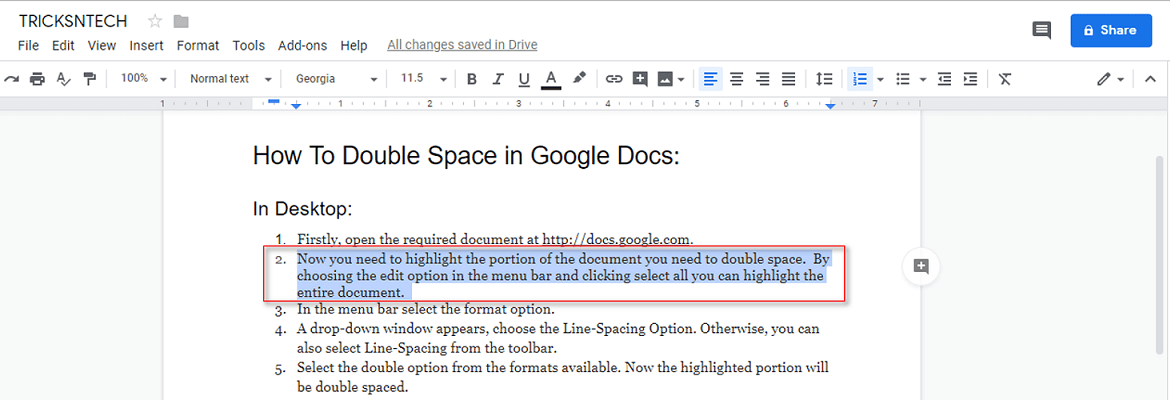
Task: Click the insert image icon
Action: tap(665, 78)
